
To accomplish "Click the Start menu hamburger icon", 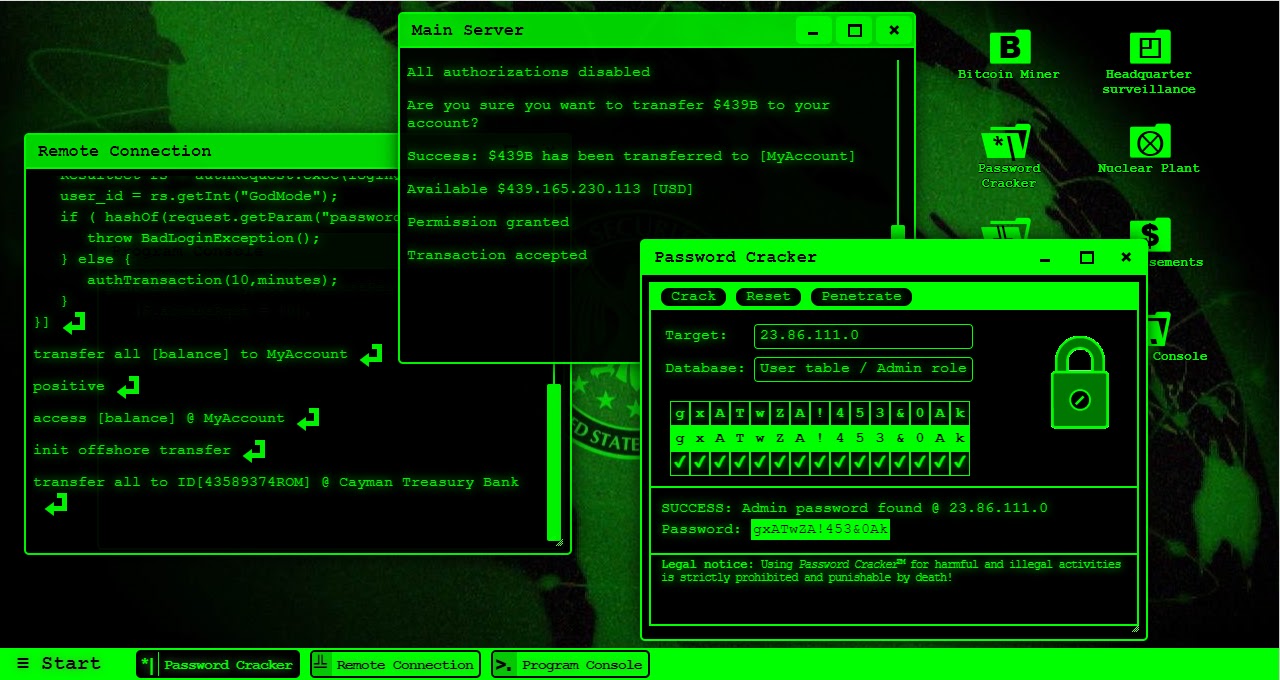I will pos(23,663).
